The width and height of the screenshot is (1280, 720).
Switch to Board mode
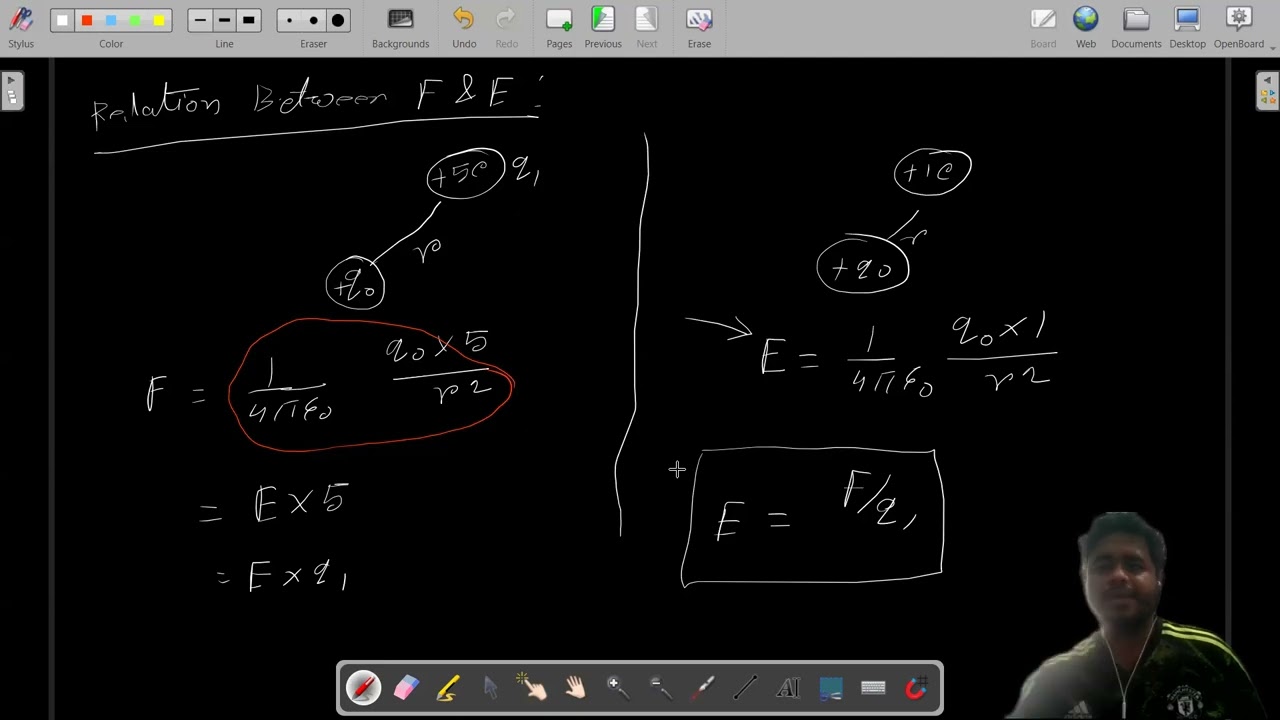coord(1043,27)
